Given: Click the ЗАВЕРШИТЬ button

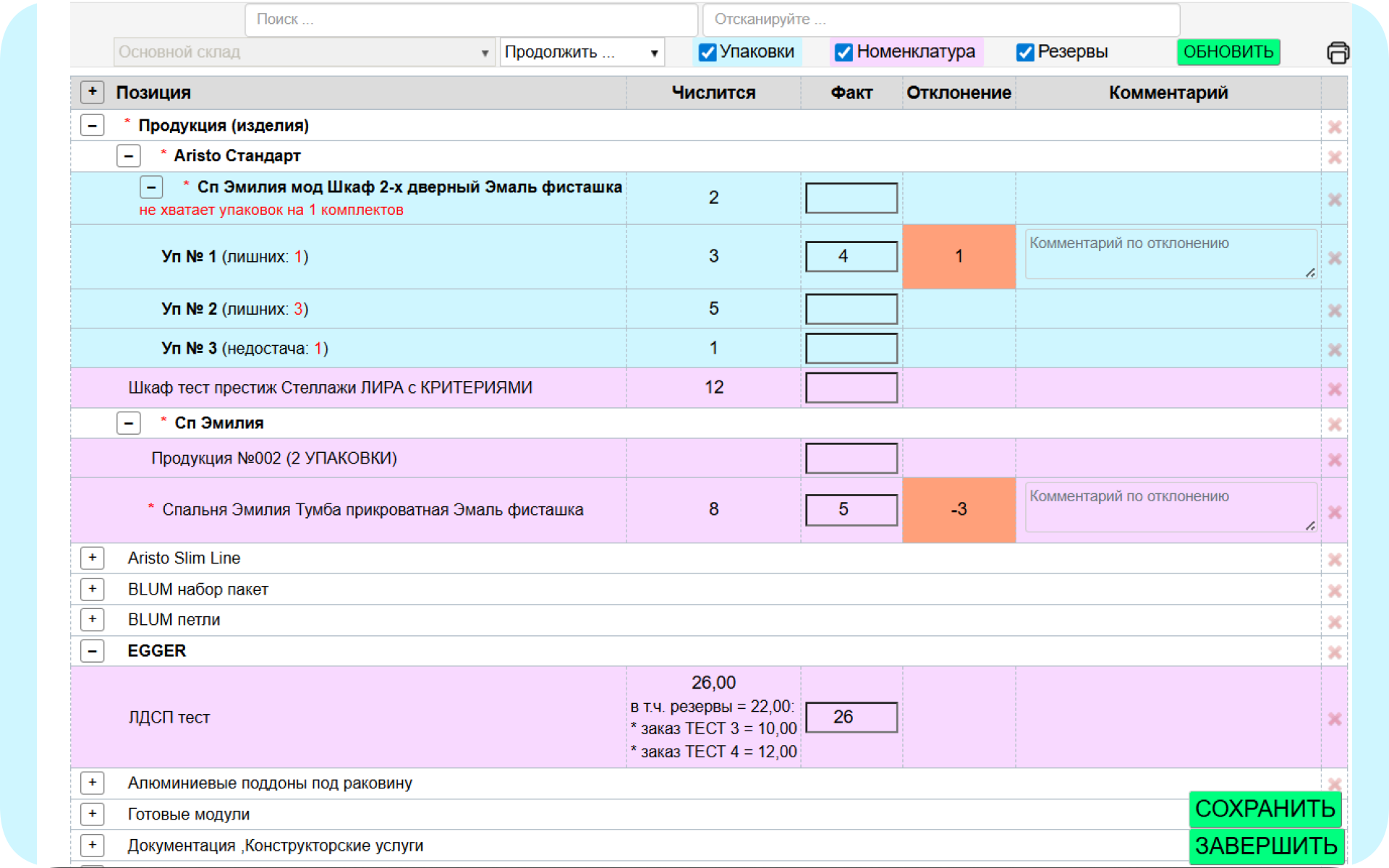Looking at the screenshot, I should pos(1266,846).
